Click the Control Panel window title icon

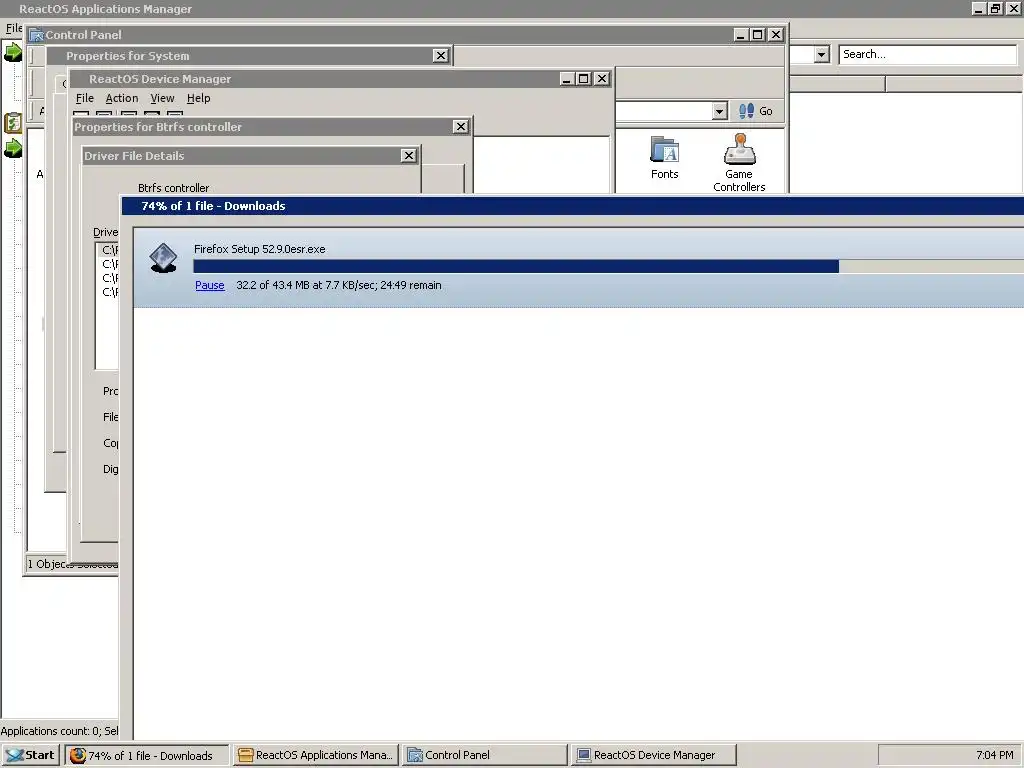tap(36, 35)
